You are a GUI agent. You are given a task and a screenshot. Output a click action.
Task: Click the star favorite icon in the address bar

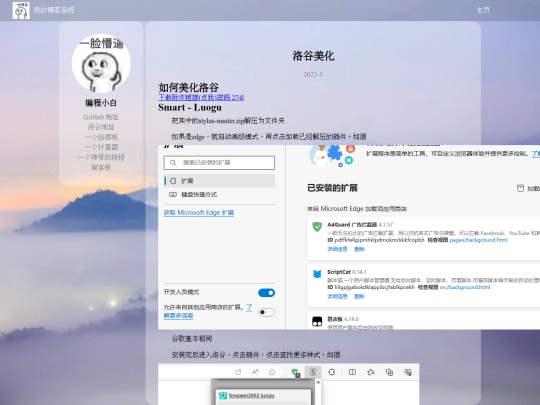tap(272, 372)
